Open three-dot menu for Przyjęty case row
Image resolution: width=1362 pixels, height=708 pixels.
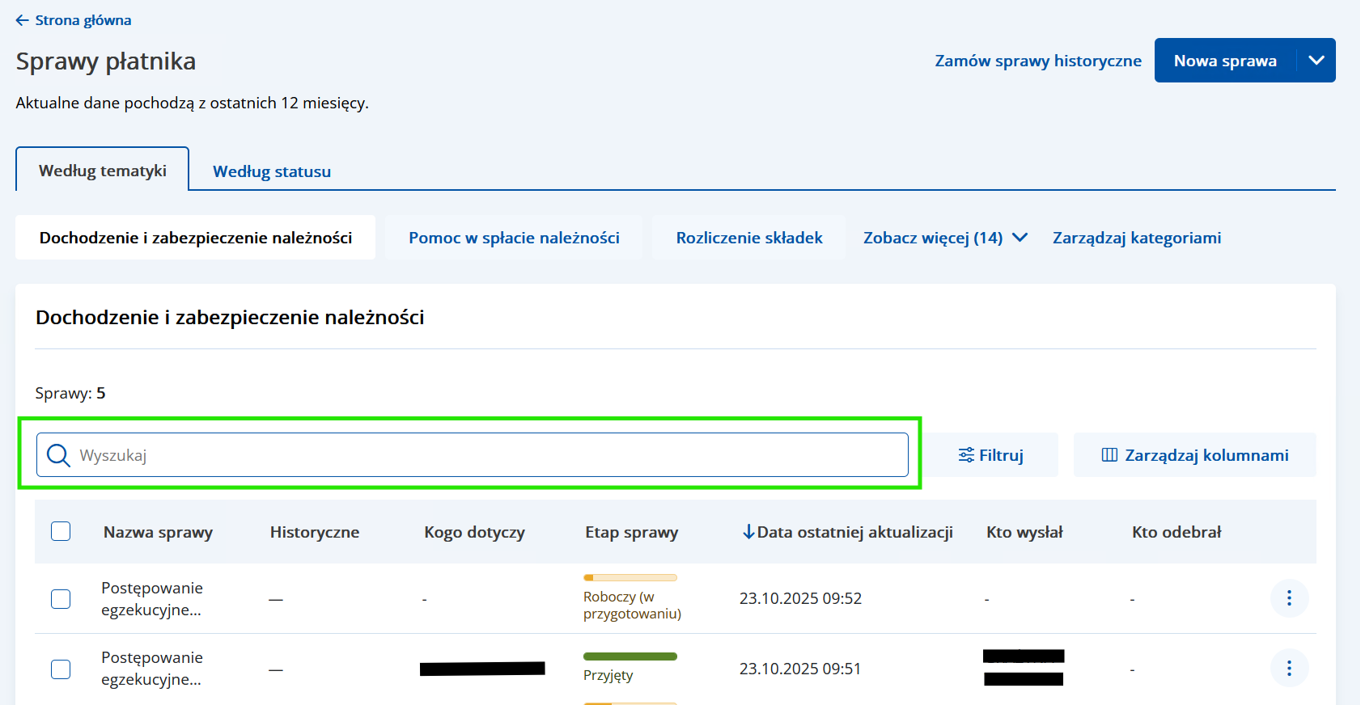[x=1288, y=668]
